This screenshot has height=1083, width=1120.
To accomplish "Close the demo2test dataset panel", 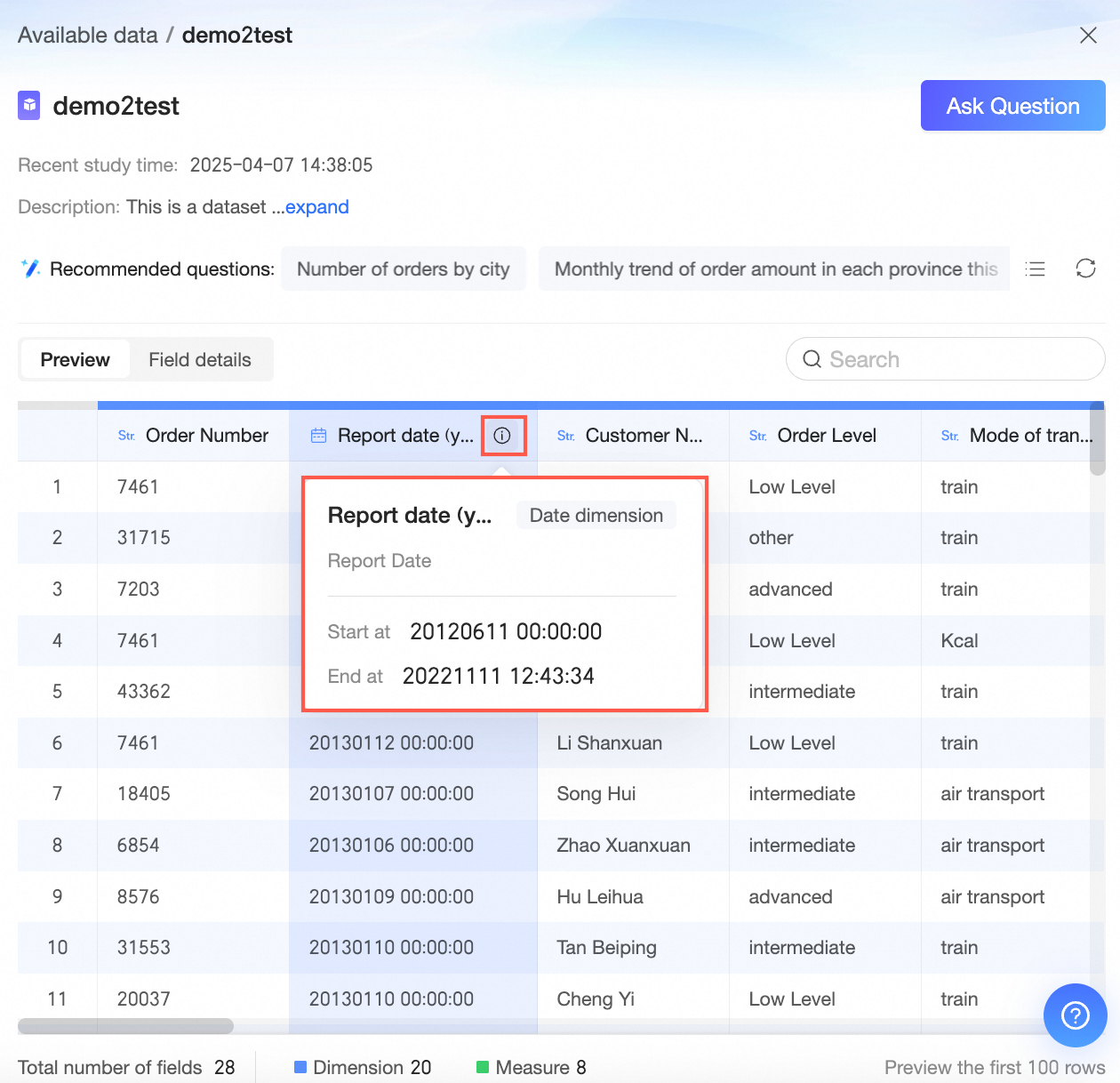I will click(x=1088, y=36).
